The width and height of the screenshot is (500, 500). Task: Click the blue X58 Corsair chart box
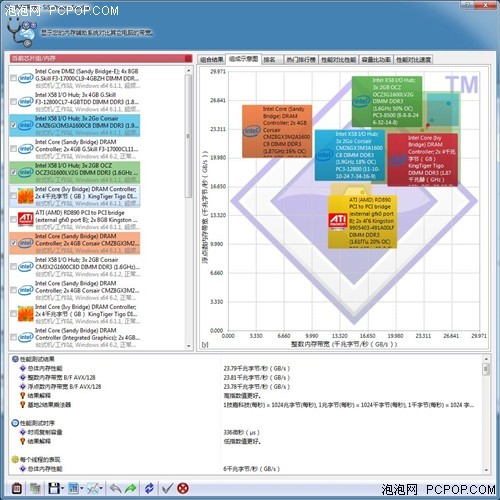[350, 155]
